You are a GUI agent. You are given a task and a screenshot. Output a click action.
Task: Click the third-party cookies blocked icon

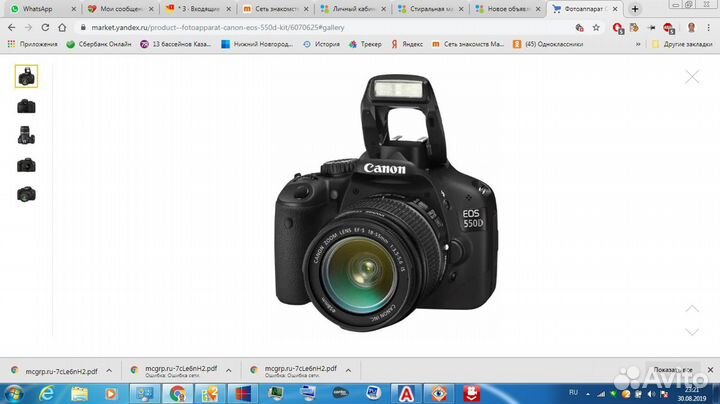[579, 28]
